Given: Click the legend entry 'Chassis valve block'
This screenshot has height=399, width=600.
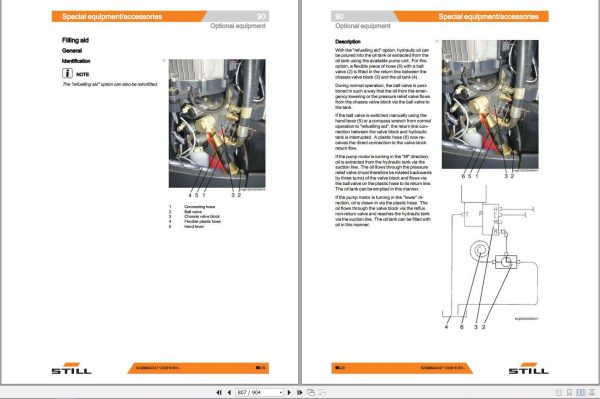Looking at the screenshot, I should click(202, 217).
